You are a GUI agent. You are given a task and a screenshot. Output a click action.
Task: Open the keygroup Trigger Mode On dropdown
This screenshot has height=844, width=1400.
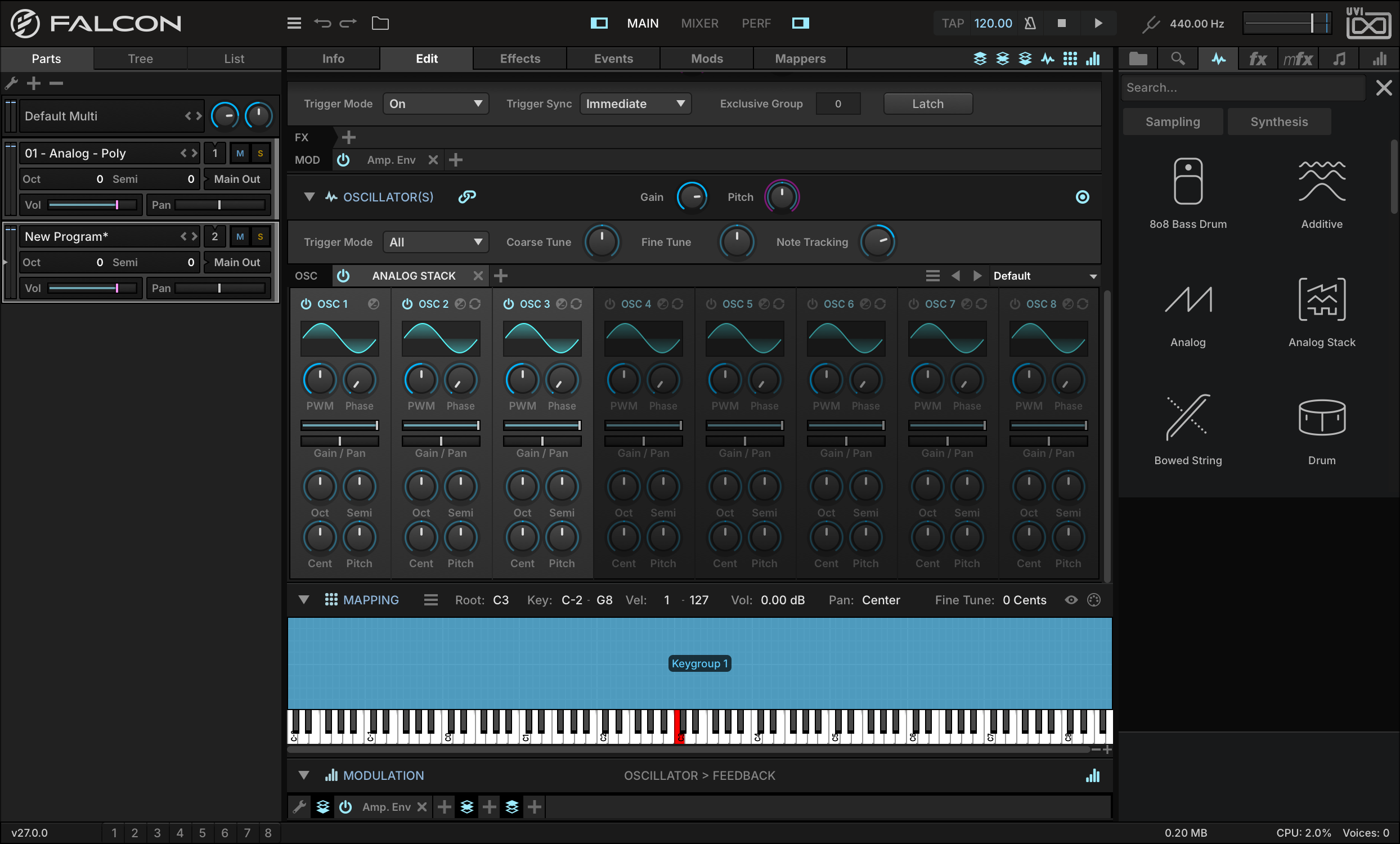(x=435, y=104)
